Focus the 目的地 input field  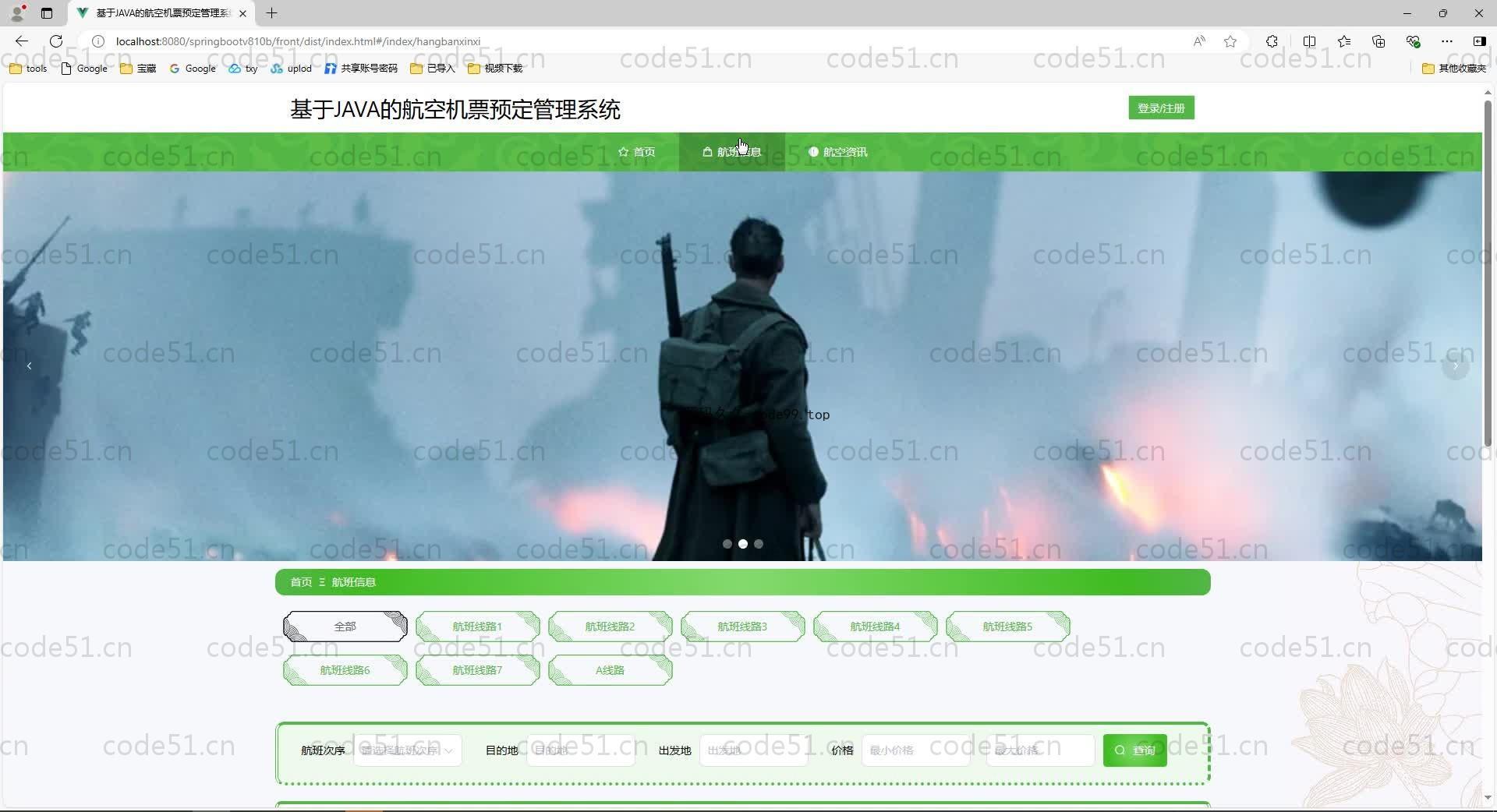[x=581, y=750]
